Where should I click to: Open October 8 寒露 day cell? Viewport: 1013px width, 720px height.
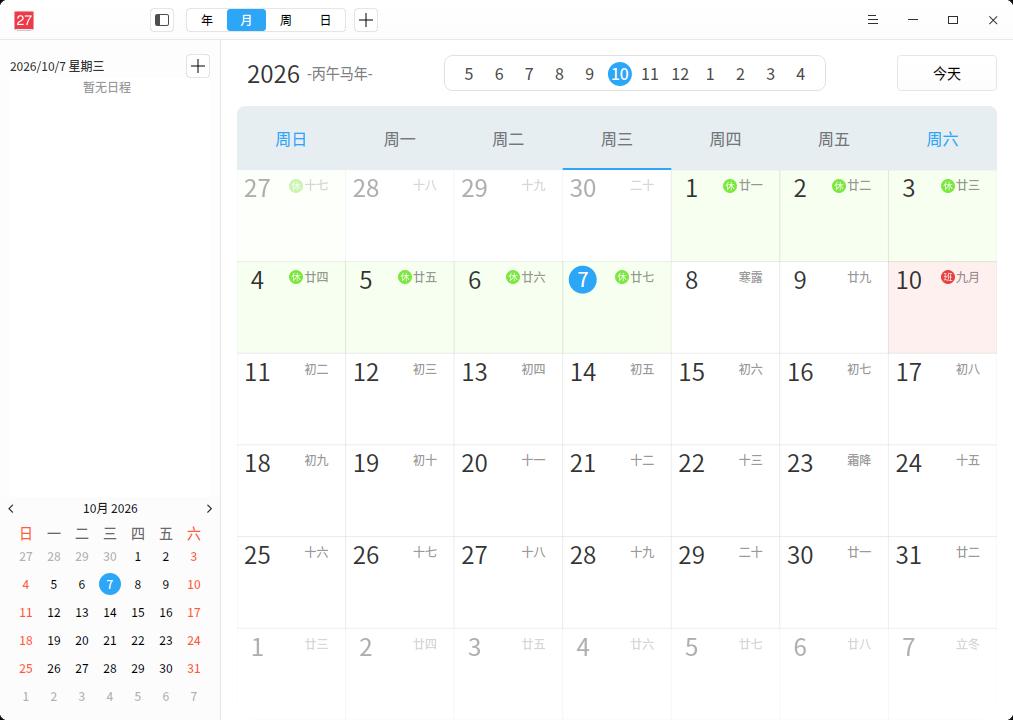click(725, 308)
